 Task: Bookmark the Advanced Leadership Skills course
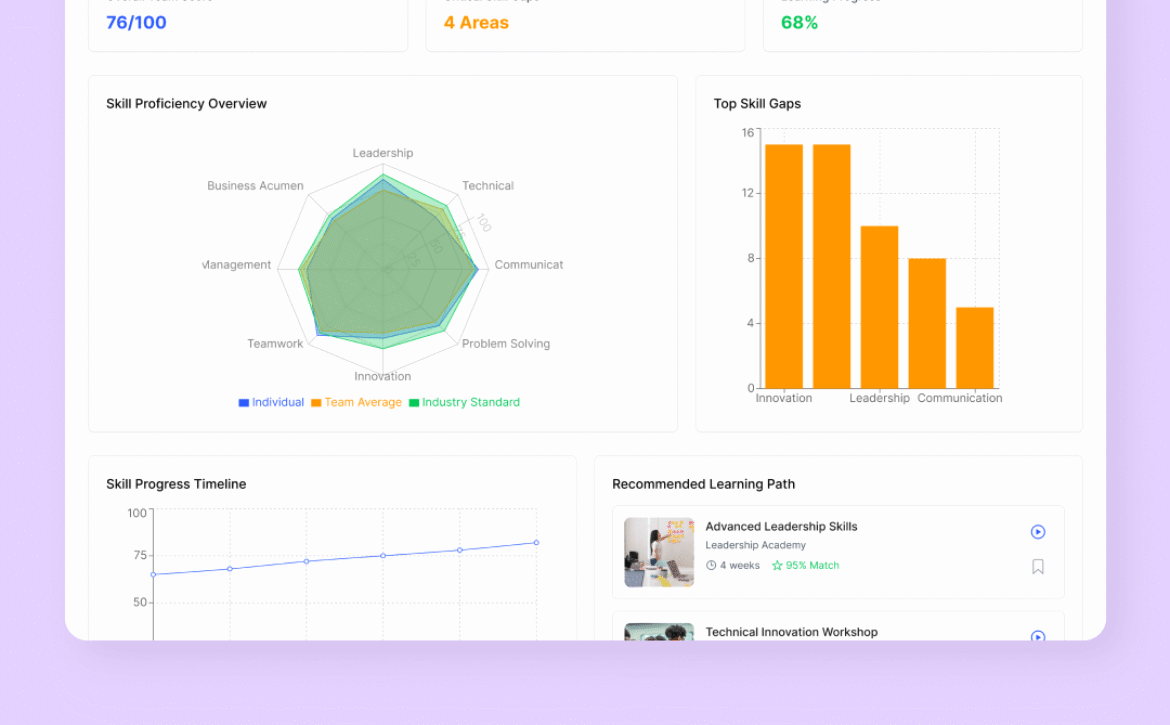1037,567
